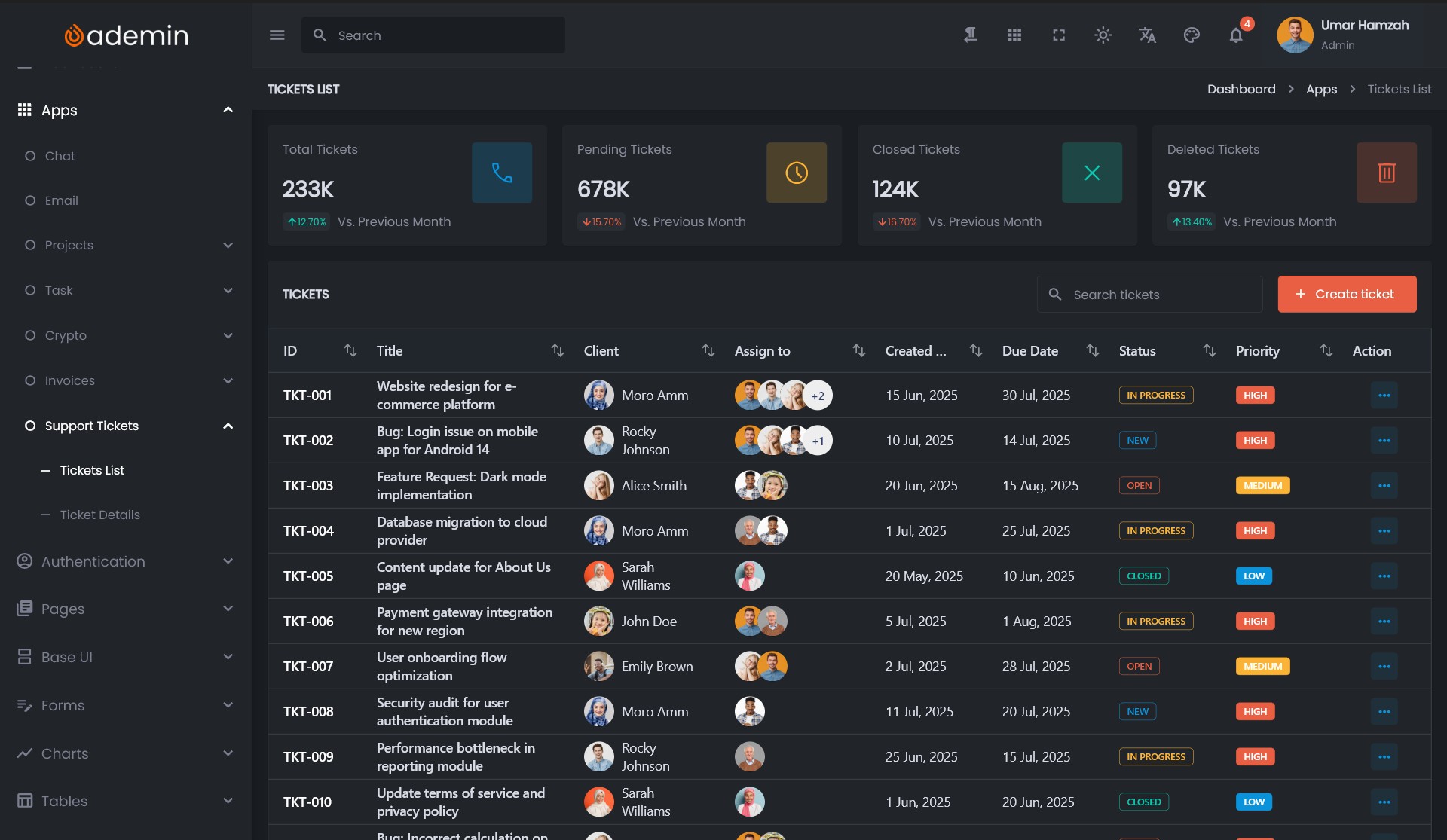Sort tickets by Priority column
Screen dimensions: 1447x840
1326,350
